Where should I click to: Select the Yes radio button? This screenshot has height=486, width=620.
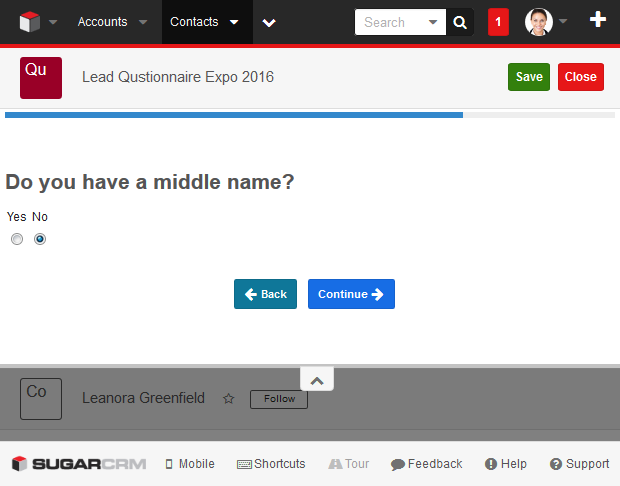coord(17,239)
